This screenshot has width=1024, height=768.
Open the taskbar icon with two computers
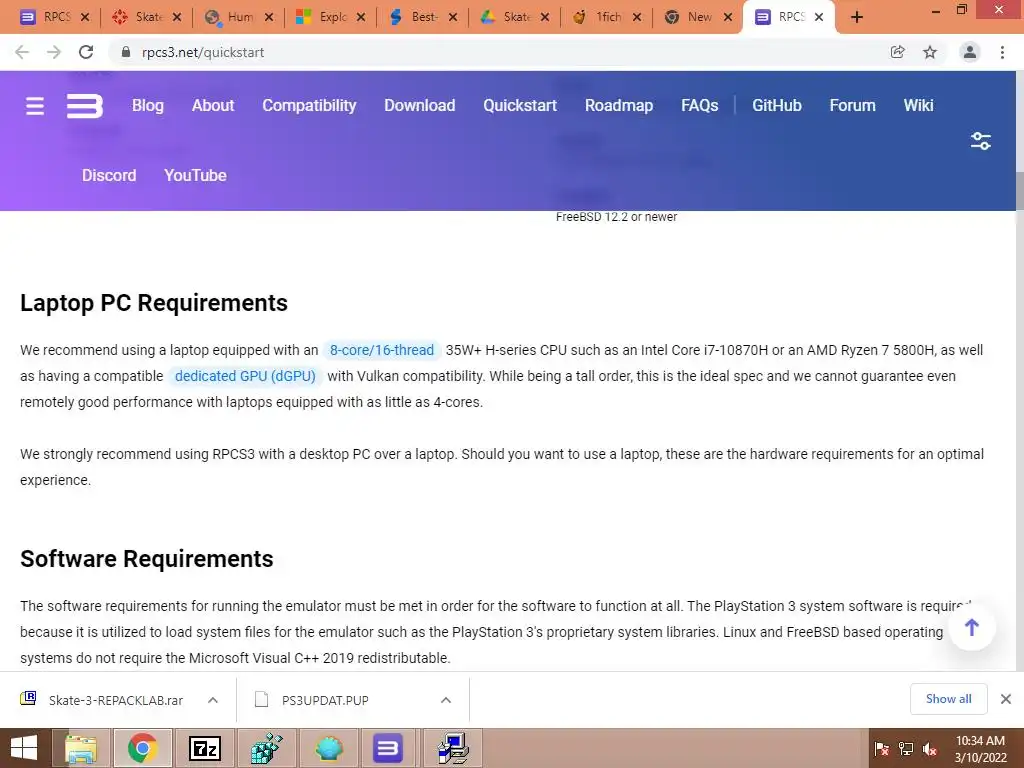(x=453, y=748)
